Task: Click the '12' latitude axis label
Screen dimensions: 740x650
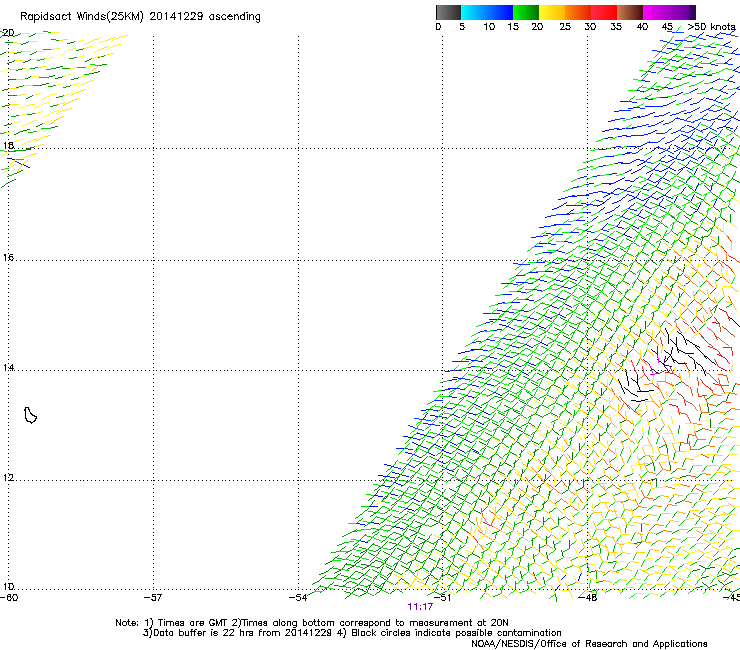Action: click(x=8, y=478)
